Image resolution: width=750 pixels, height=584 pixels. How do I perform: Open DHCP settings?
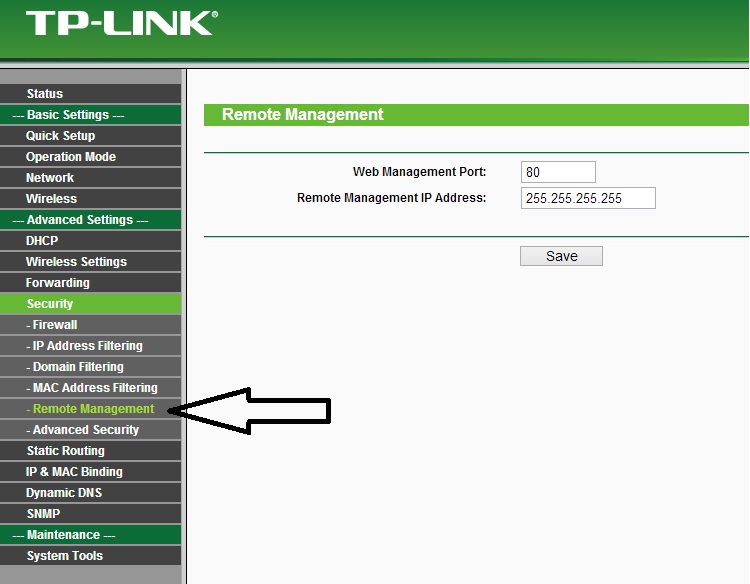(x=90, y=241)
